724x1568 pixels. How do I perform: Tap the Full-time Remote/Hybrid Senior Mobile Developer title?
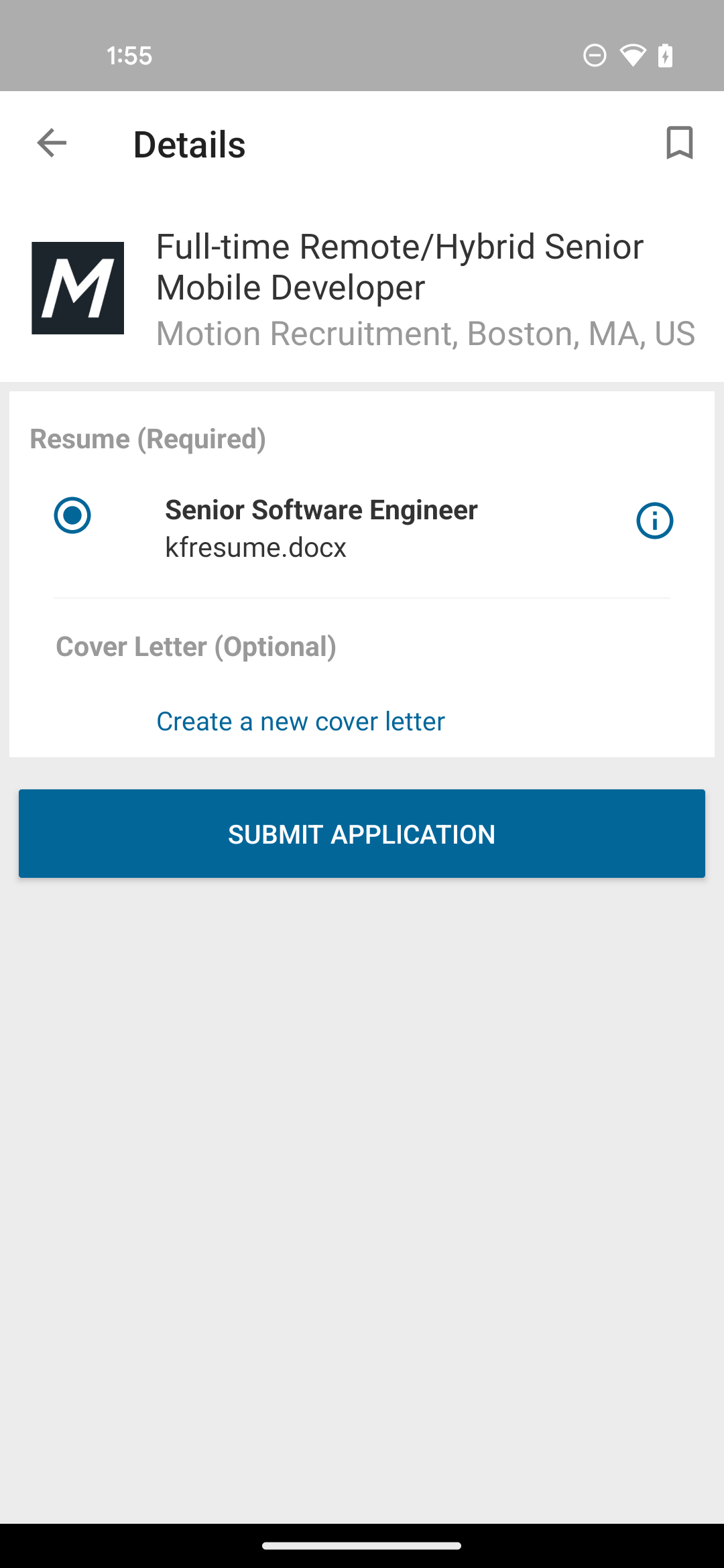(x=400, y=267)
